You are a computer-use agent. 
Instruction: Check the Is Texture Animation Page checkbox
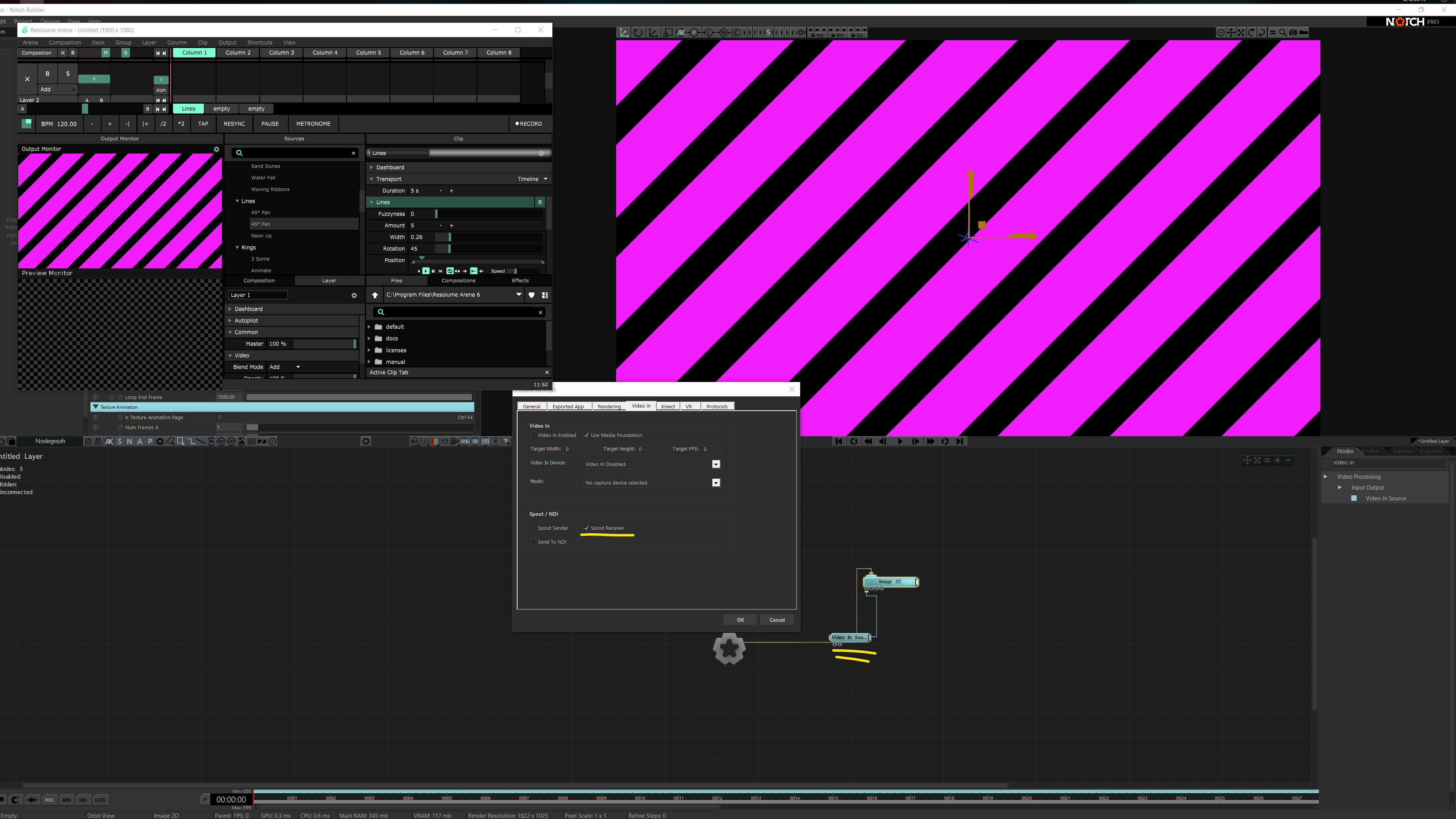coord(219,417)
